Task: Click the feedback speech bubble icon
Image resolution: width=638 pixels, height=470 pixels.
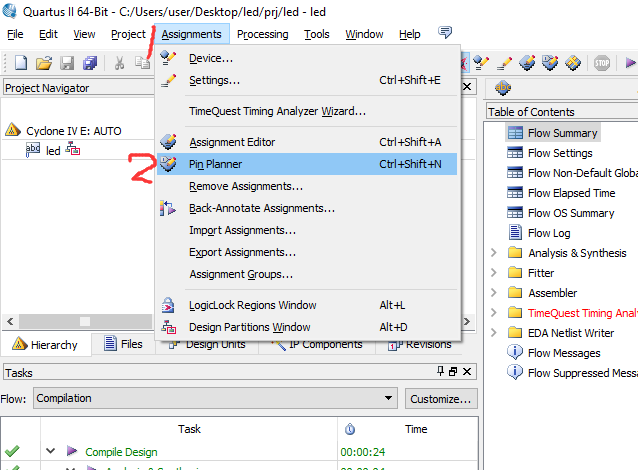Action: 445,32
